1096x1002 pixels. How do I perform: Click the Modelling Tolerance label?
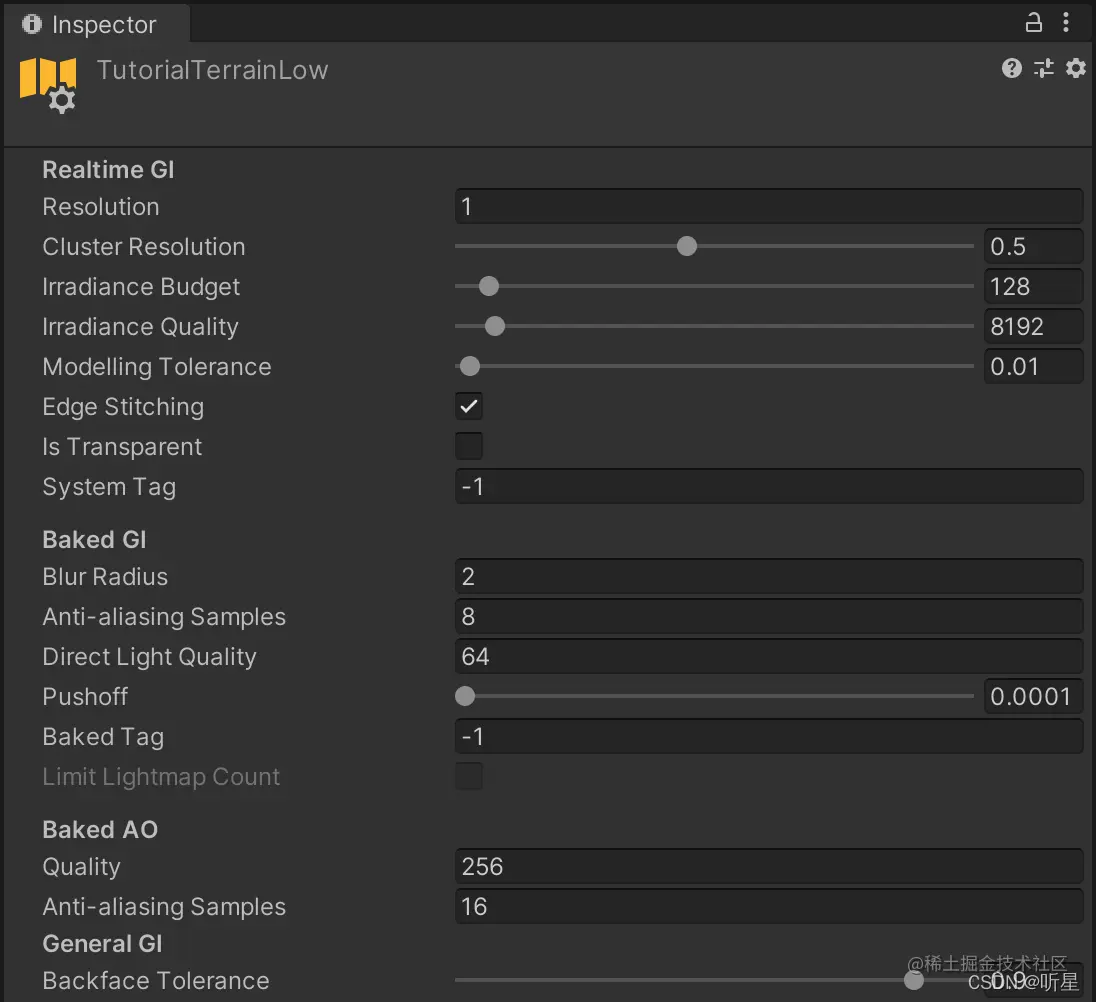pyautogui.click(x=157, y=367)
